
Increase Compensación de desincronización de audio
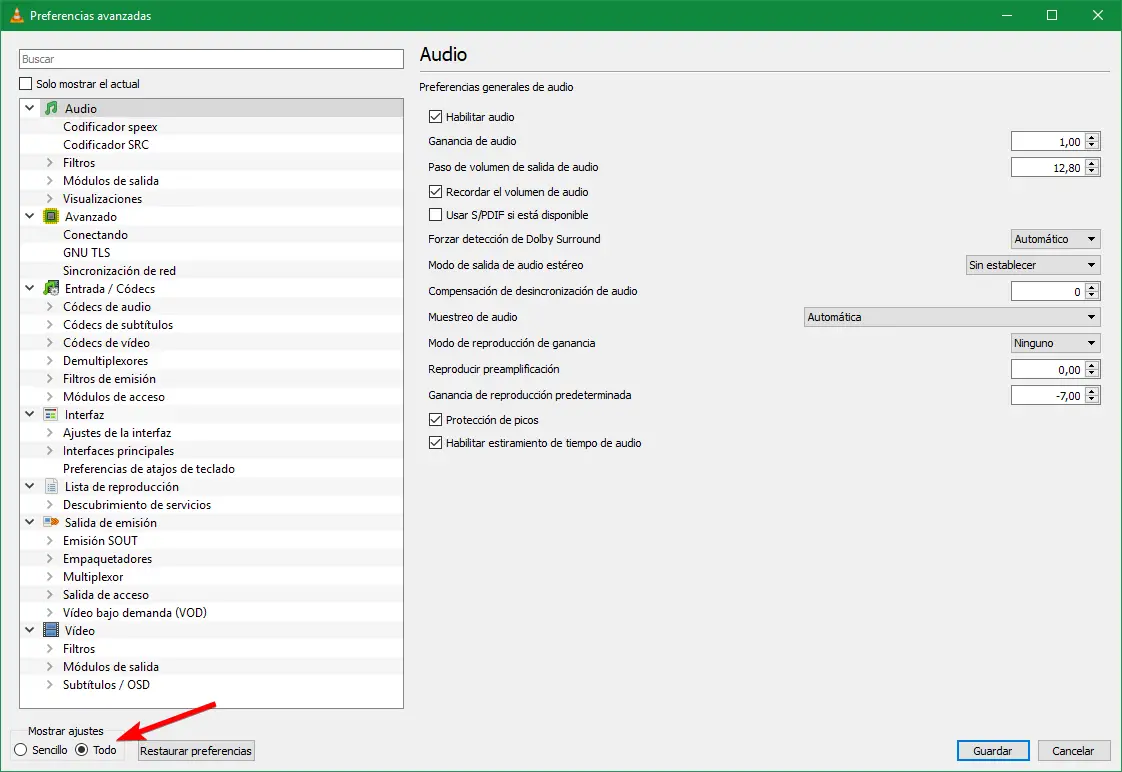point(1092,287)
